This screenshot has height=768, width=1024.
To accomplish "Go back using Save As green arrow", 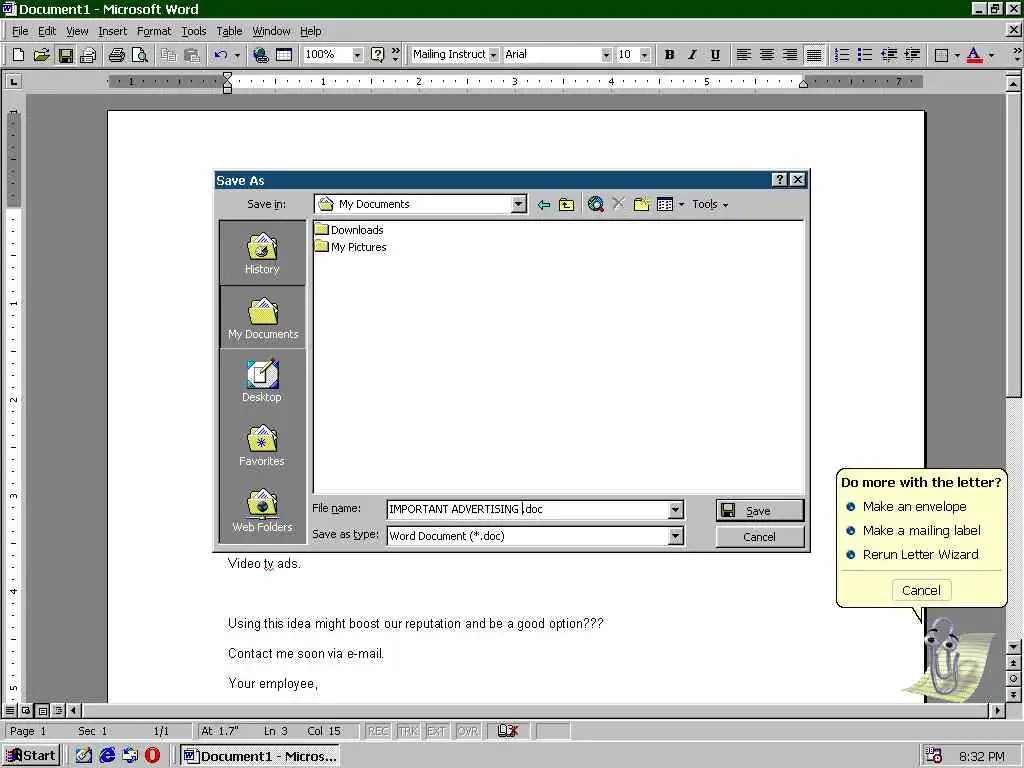I will pos(544,204).
